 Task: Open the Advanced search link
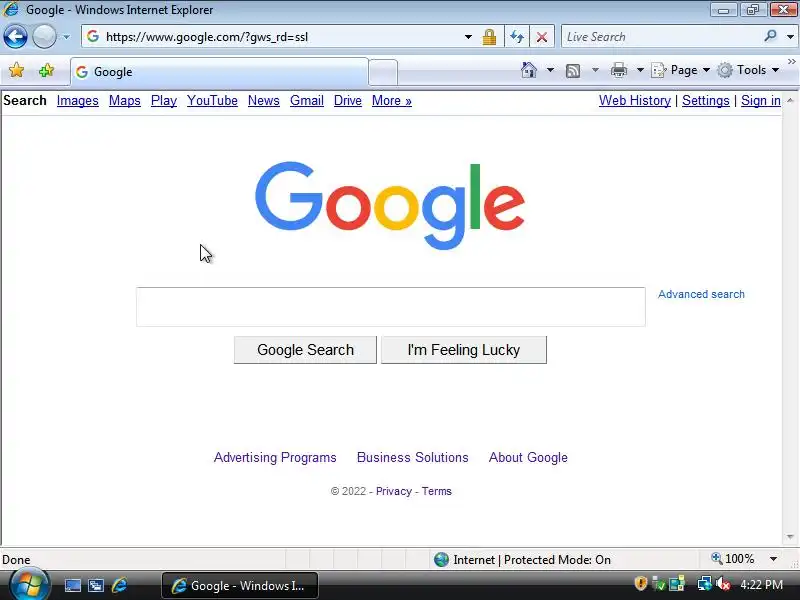(x=701, y=294)
